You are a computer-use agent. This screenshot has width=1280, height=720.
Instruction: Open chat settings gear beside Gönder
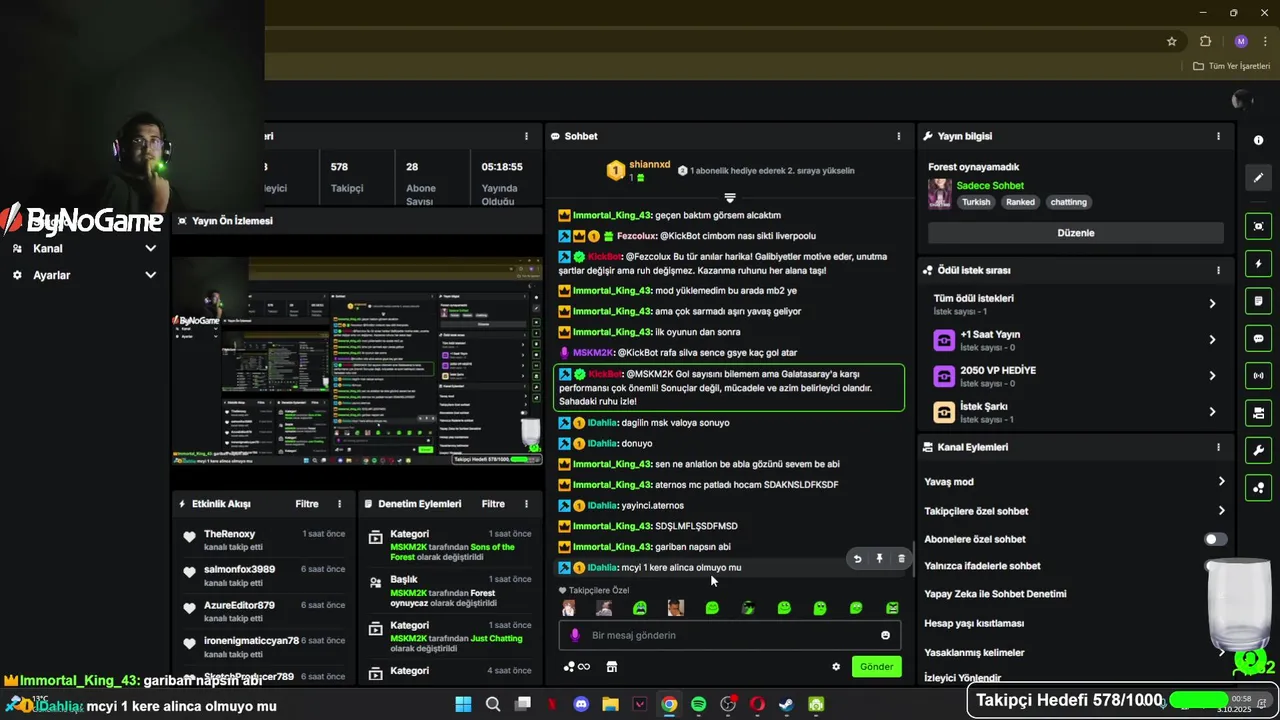tap(836, 667)
